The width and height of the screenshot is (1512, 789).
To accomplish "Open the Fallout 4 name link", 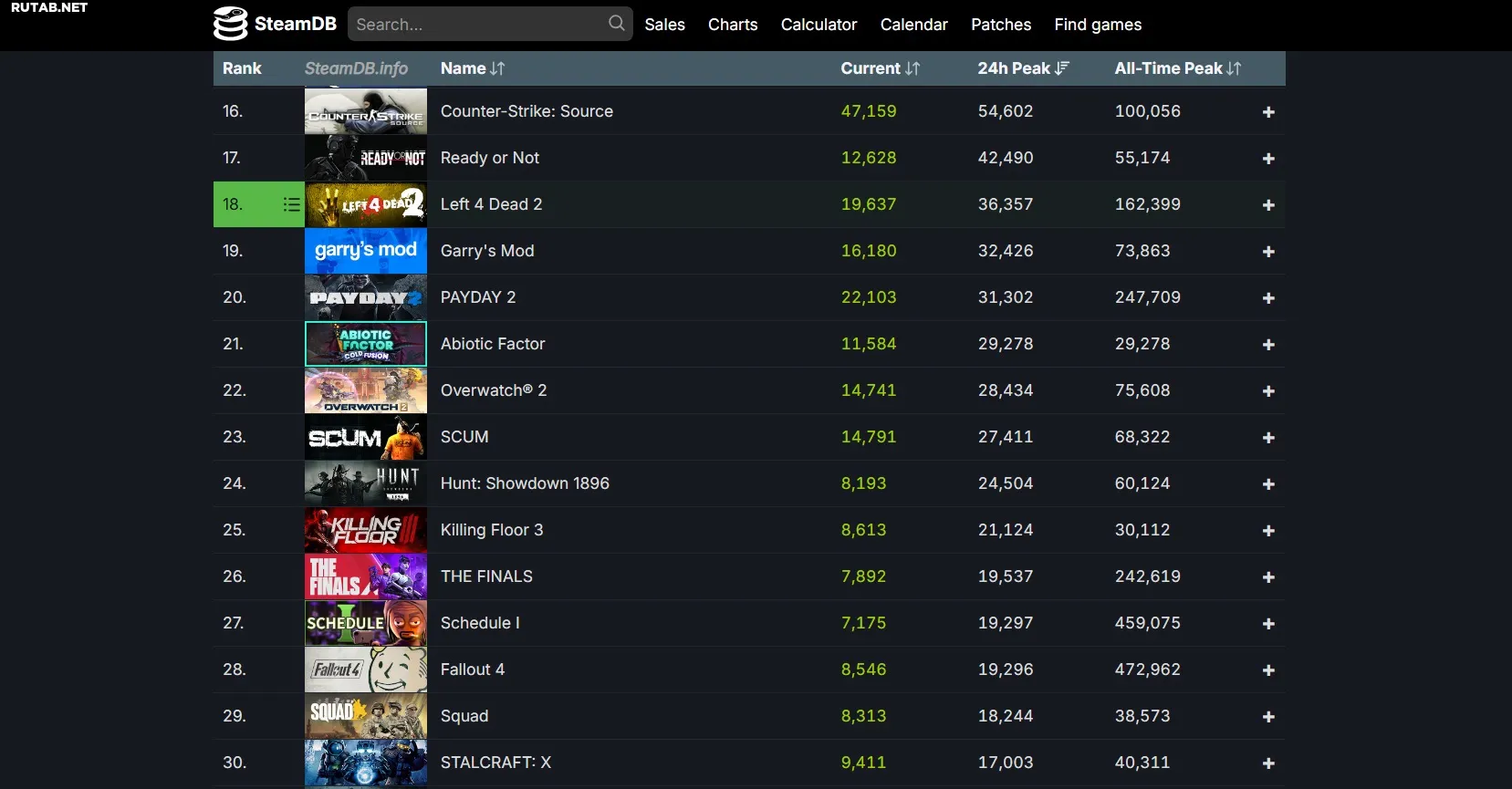I will (x=473, y=670).
